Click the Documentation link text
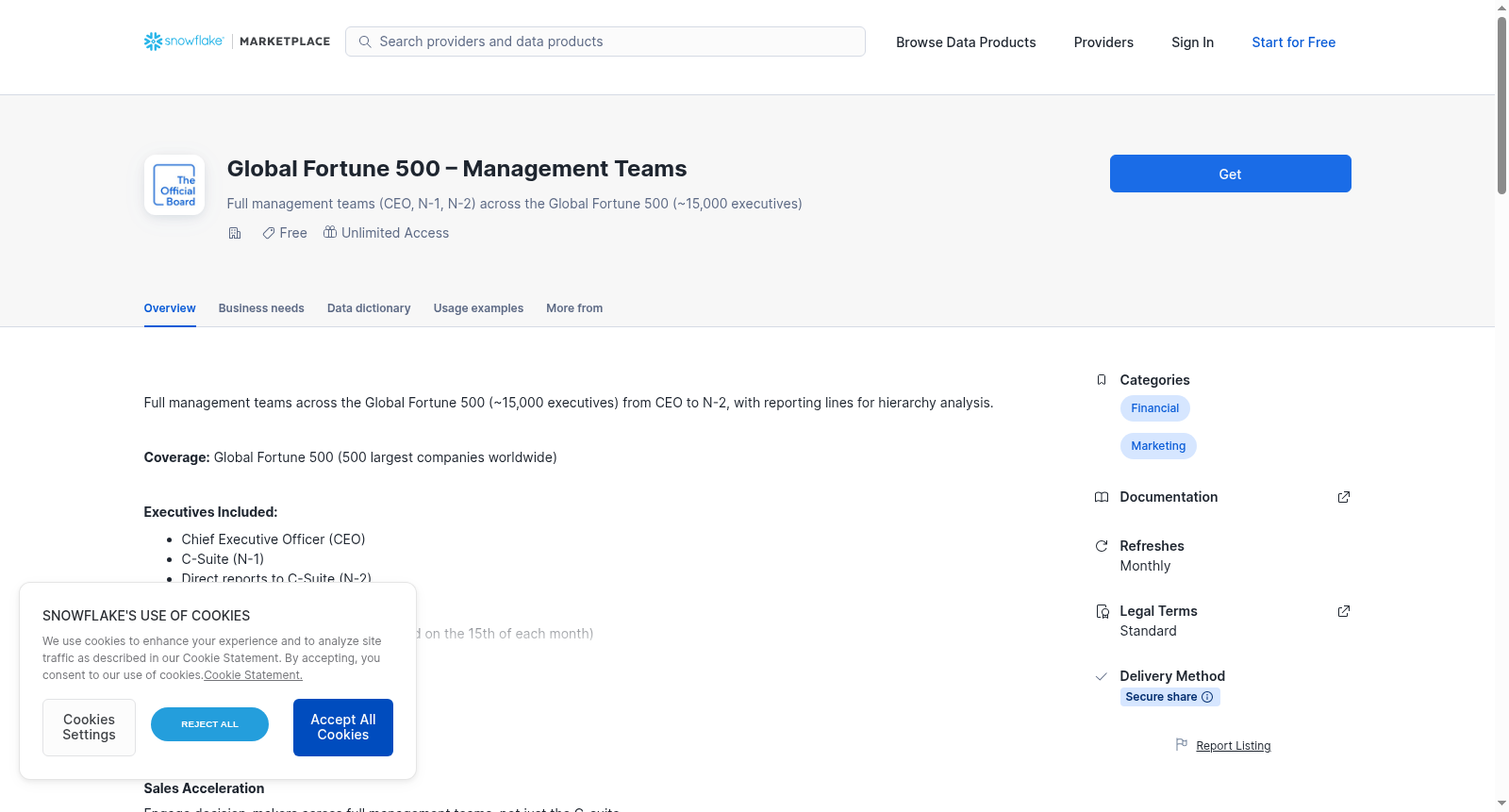Image resolution: width=1509 pixels, height=812 pixels. (1169, 497)
